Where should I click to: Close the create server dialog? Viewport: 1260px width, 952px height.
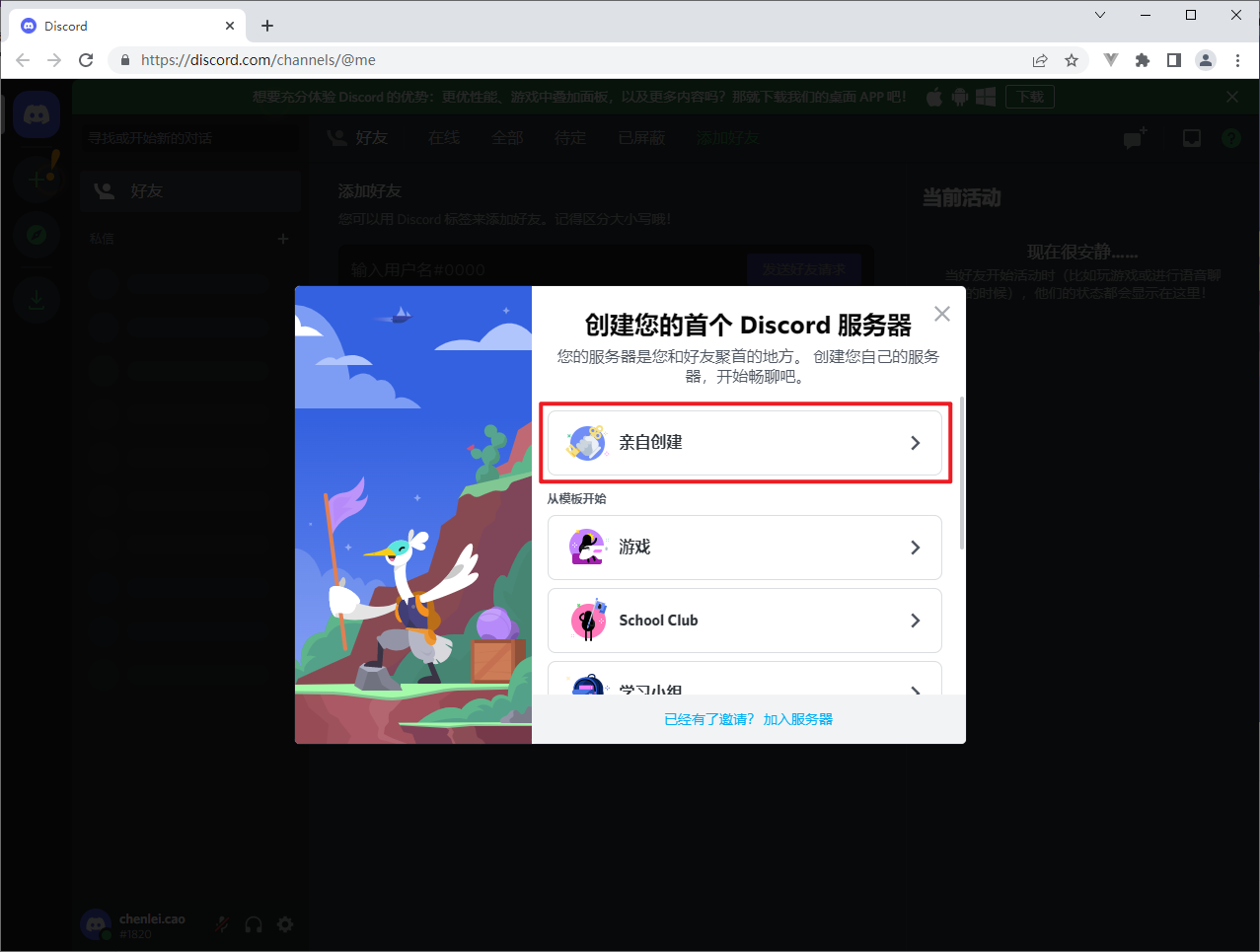942,314
